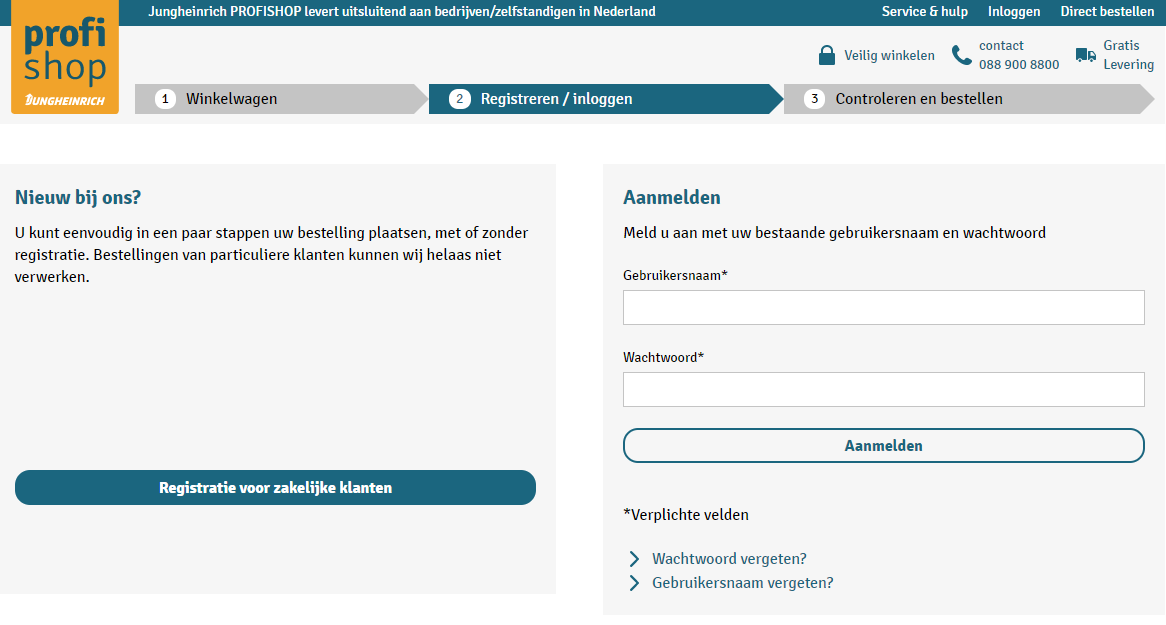The width and height of the screenshot is (1166, 625).
Task: Click the Profishop Jungheinrich logo
Action: pyautogui.click(x=65, y=57)
